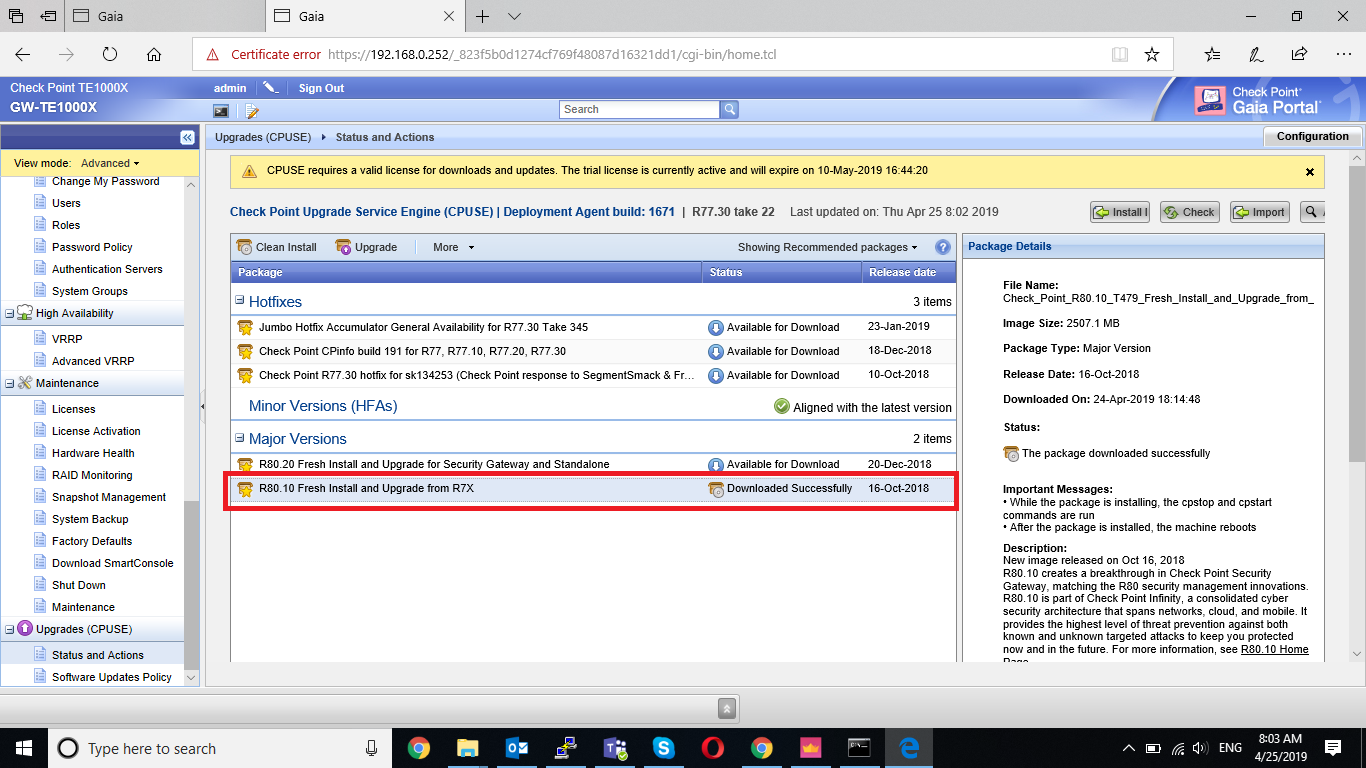Click the Upgrade toolbar button
The width and height of the screenshot is (1366, 768).
click(366, 247)
